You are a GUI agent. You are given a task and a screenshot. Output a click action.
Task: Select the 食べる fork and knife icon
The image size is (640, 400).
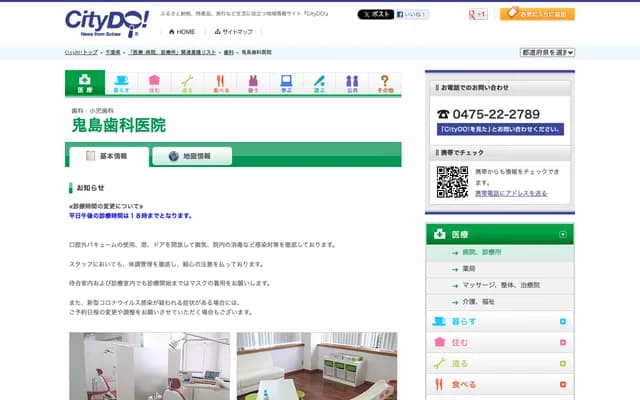[221, 84]
